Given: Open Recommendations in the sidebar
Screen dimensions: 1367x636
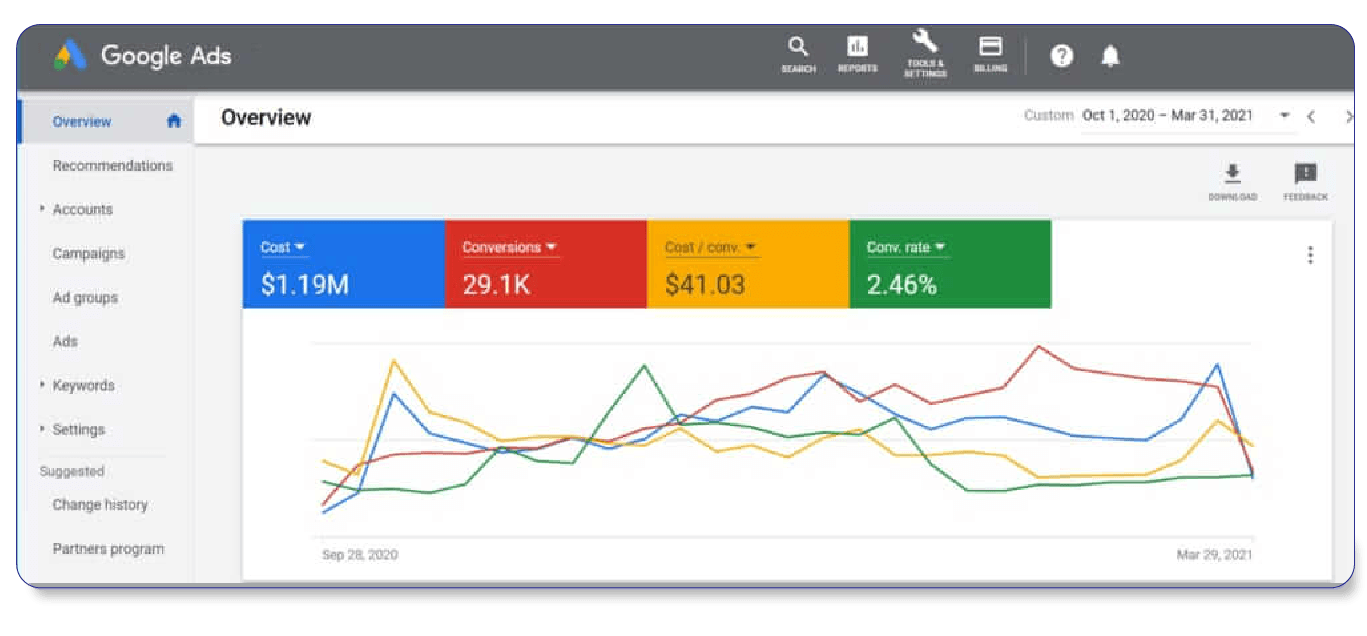Looking at the screenshot, I should [112, 165].
